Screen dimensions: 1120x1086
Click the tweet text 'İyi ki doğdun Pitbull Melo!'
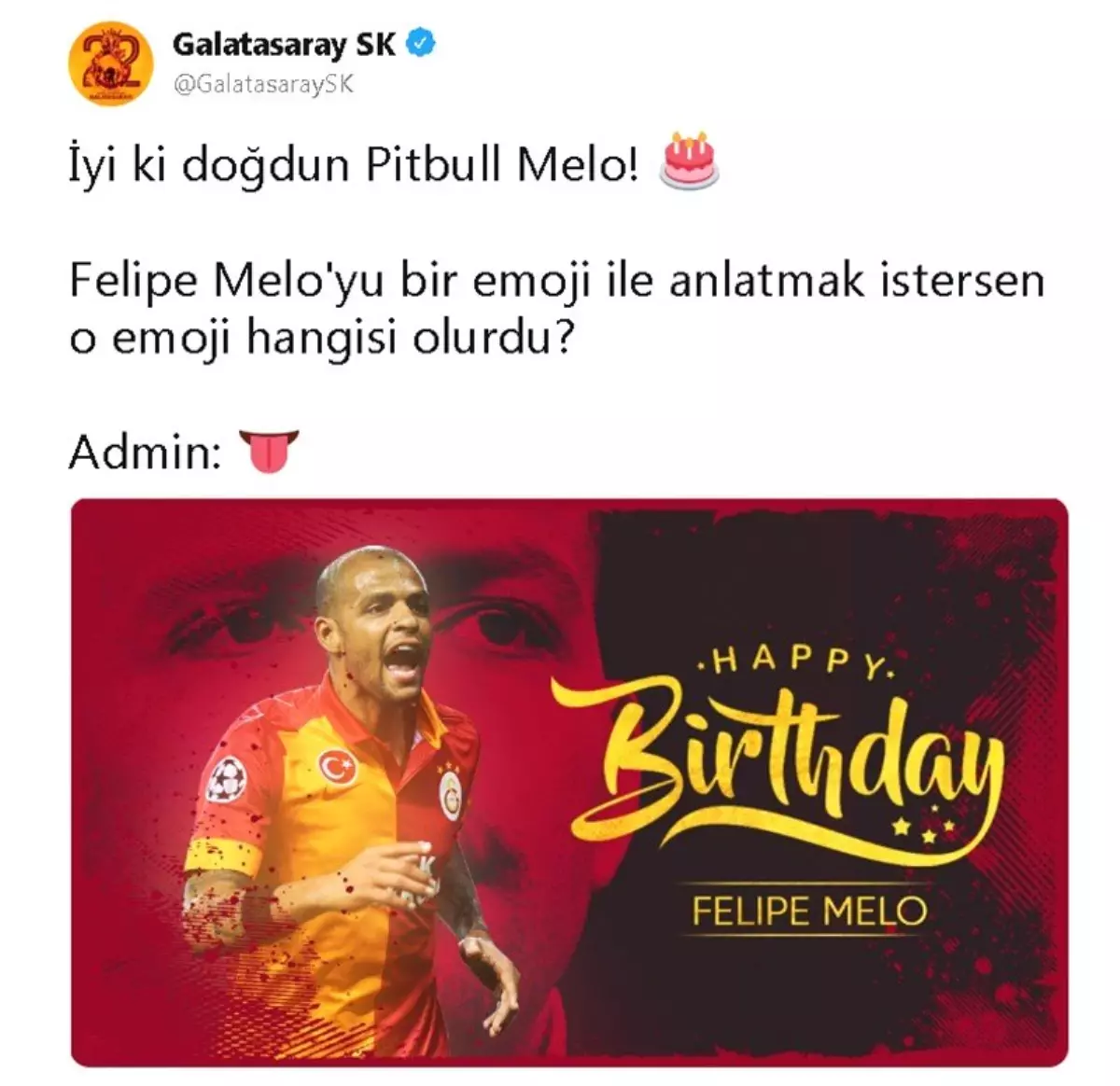click(x=355, y=165)
